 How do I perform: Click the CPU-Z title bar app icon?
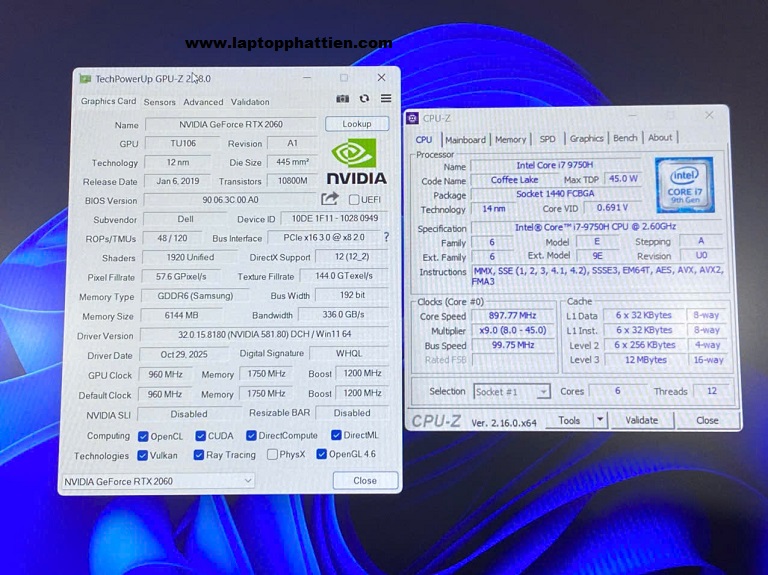[x=413, y=118]
